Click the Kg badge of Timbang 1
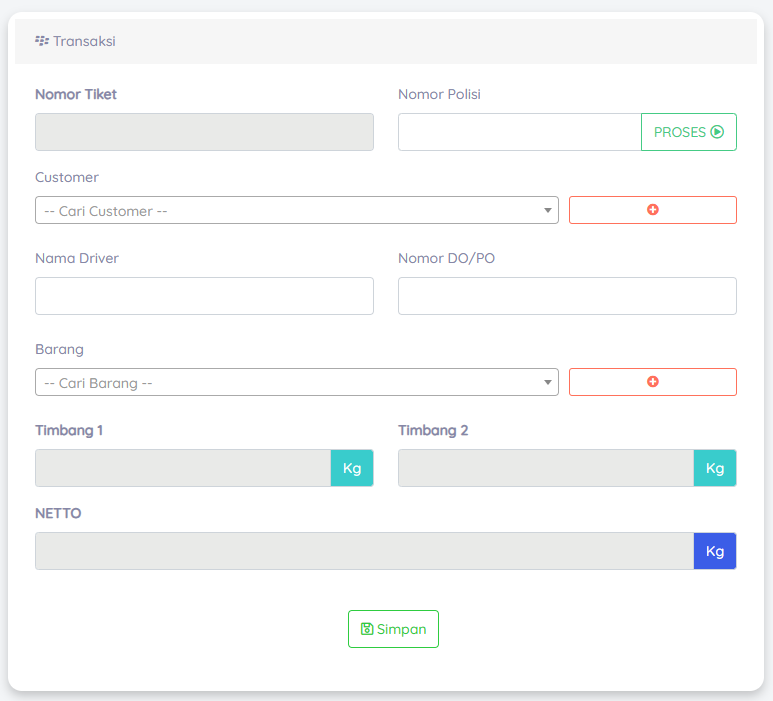 352,468
